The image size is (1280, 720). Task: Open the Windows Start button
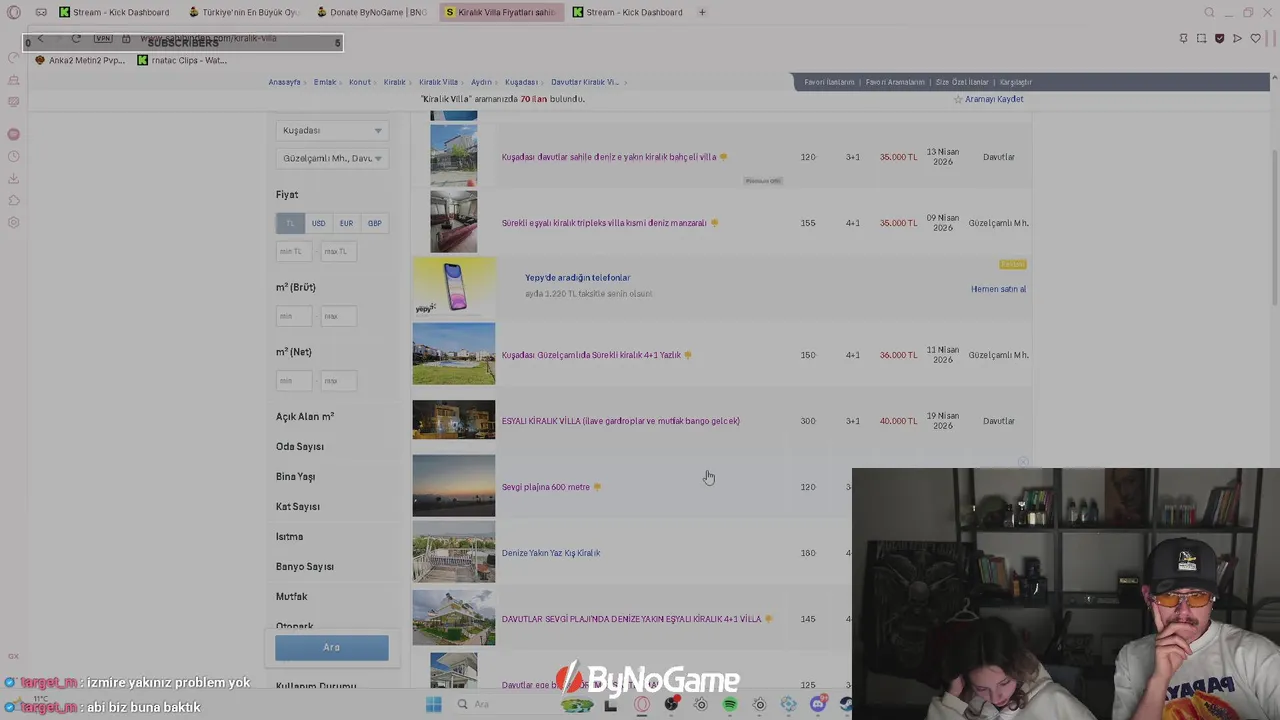(x=433, y=704)
